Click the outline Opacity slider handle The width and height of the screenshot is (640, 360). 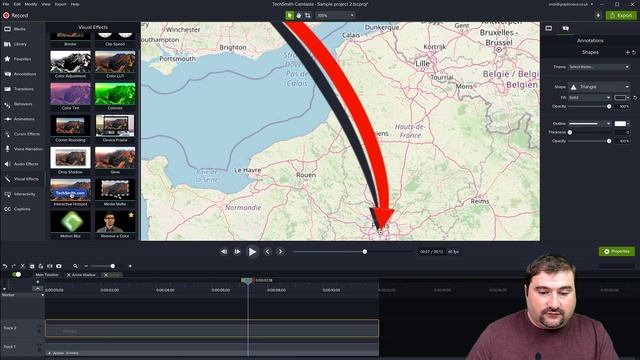pos(609,141)
